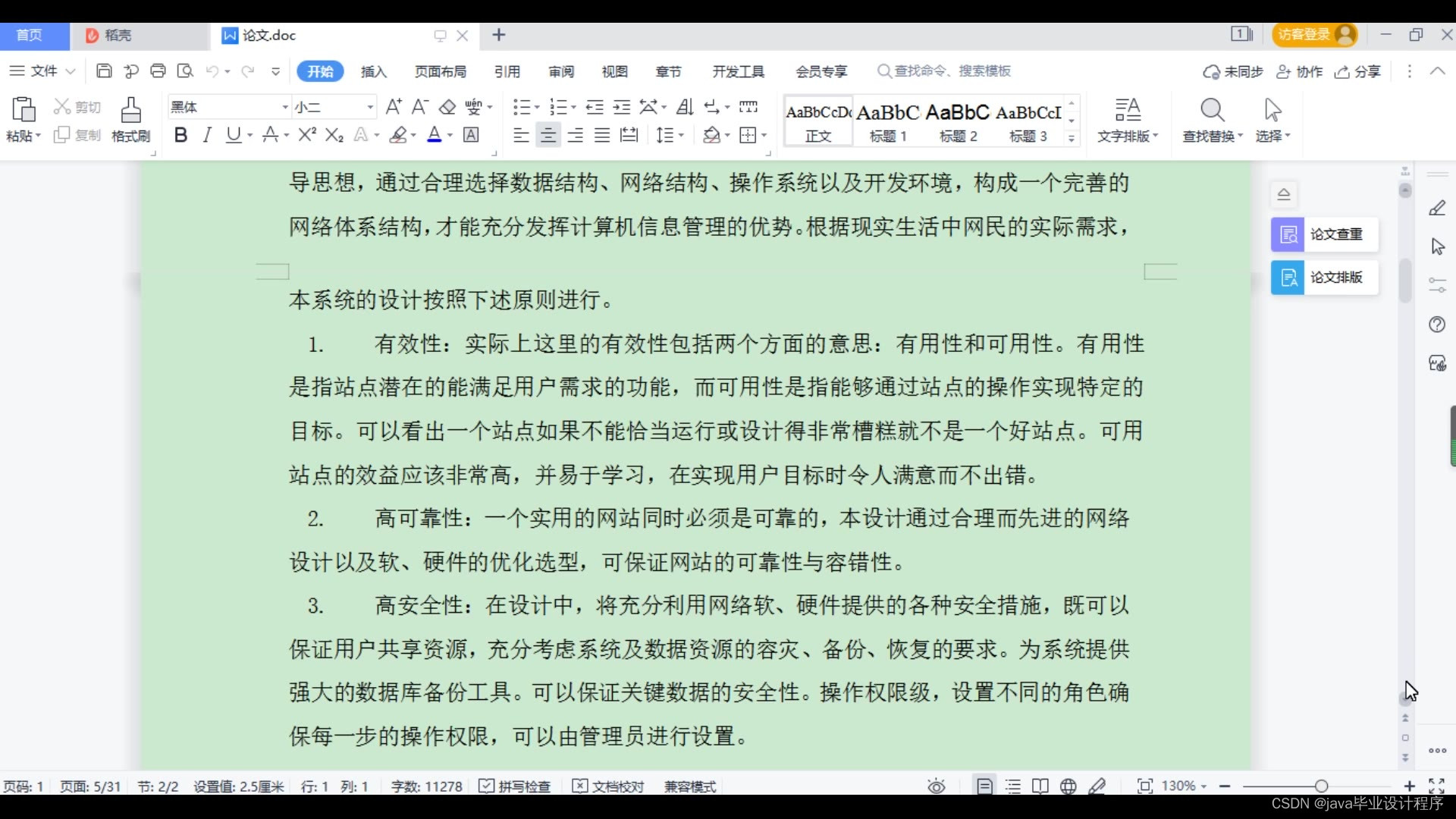Viewport: 1456px width, 819px height.
Task: Click the 论文排版 button
Action: (x=1324, y=278)
